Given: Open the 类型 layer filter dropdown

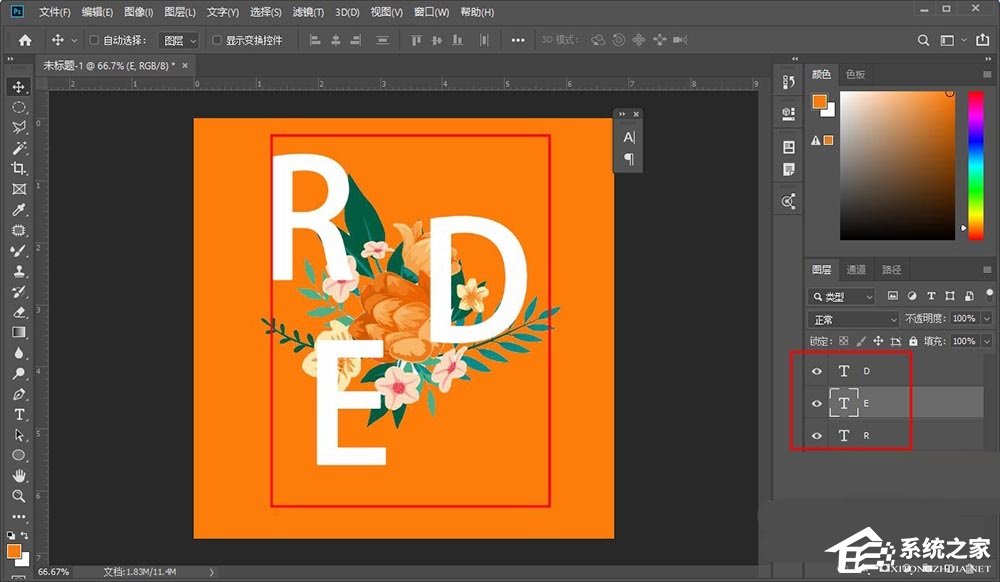Looking at the screenshot, I should pyautogui.click(x=841, y=296).
